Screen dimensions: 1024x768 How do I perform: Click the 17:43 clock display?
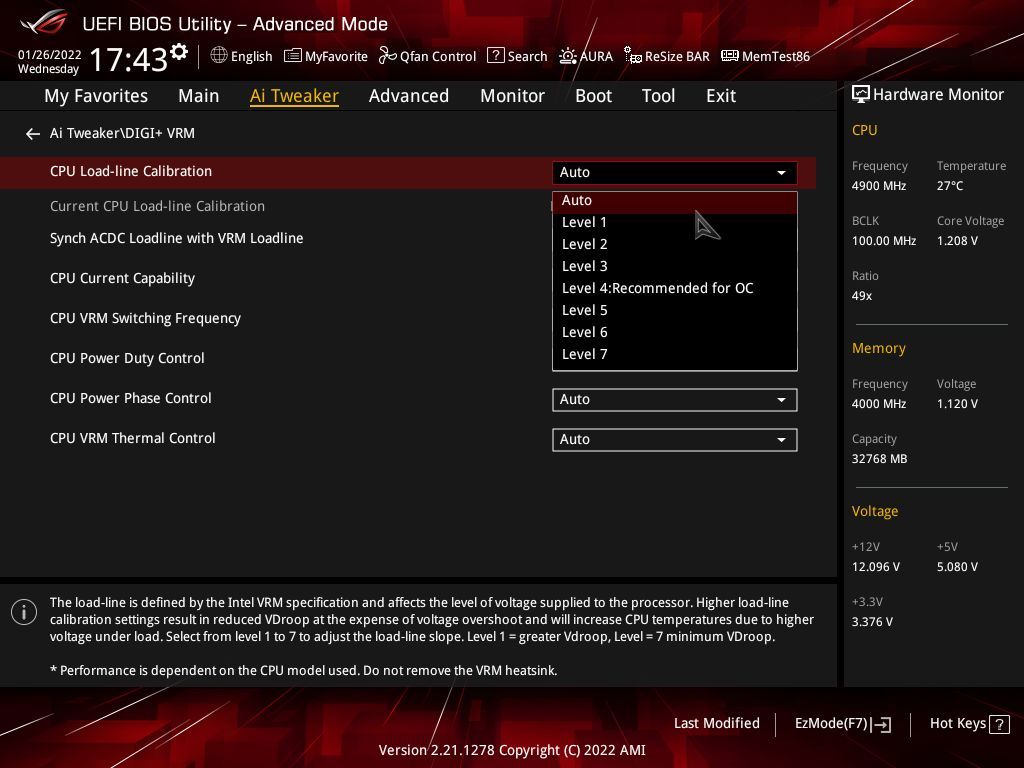tap(129, 59)
